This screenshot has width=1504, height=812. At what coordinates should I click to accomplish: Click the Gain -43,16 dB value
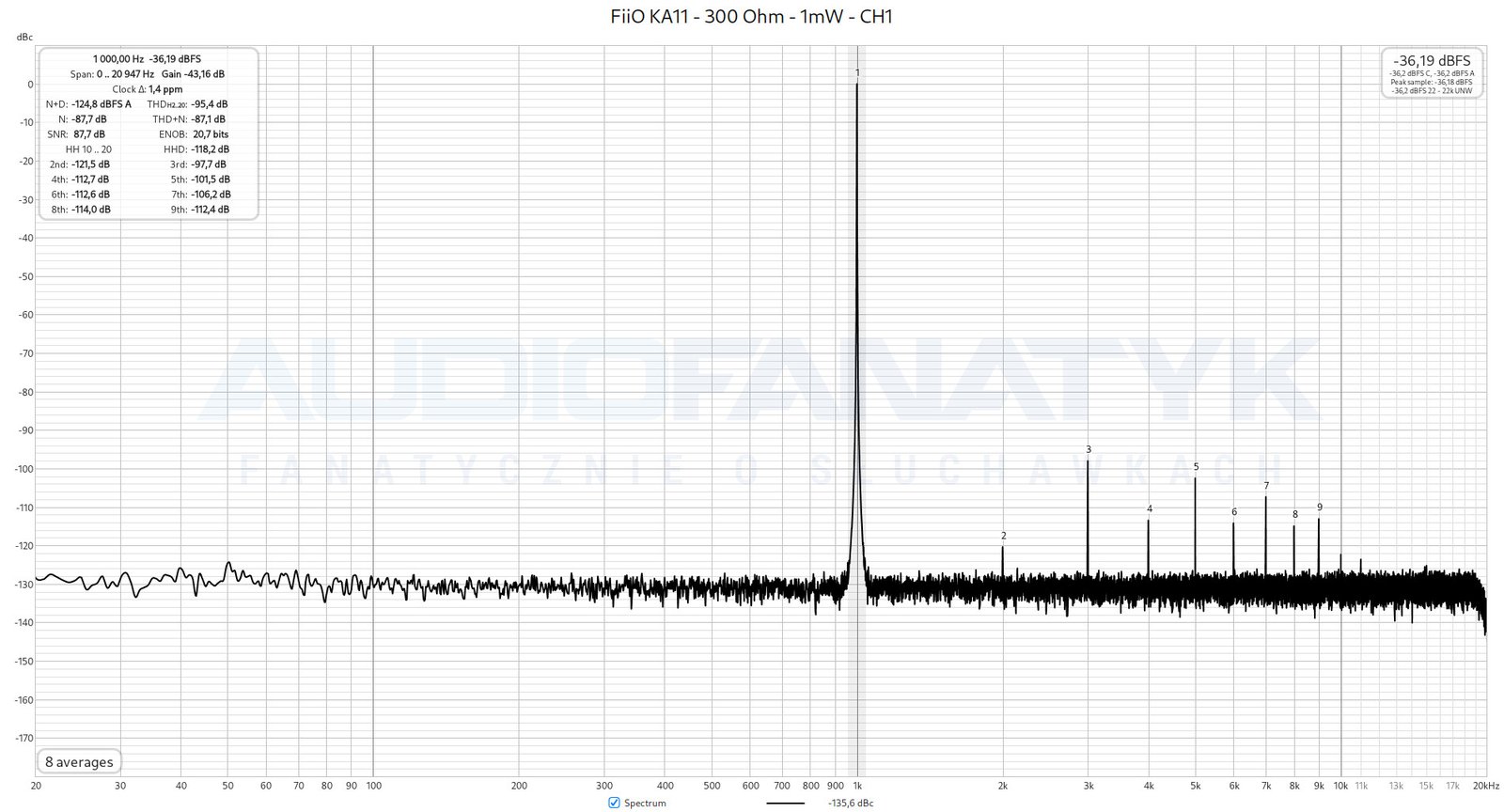[x=193, y=73]
